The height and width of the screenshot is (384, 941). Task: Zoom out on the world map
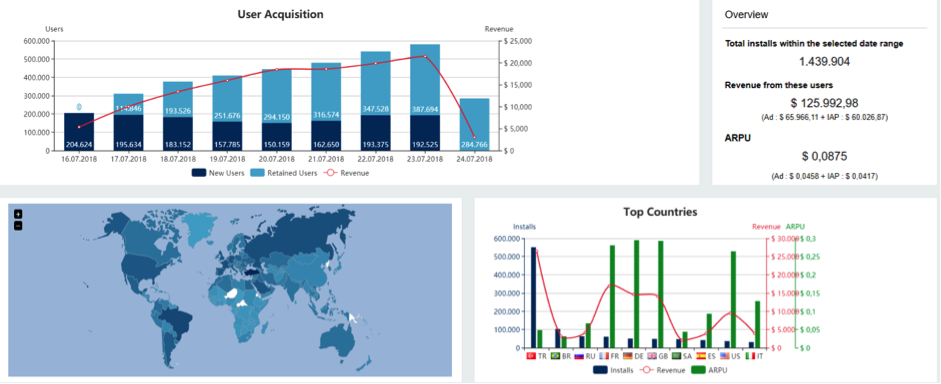(18, 226)
